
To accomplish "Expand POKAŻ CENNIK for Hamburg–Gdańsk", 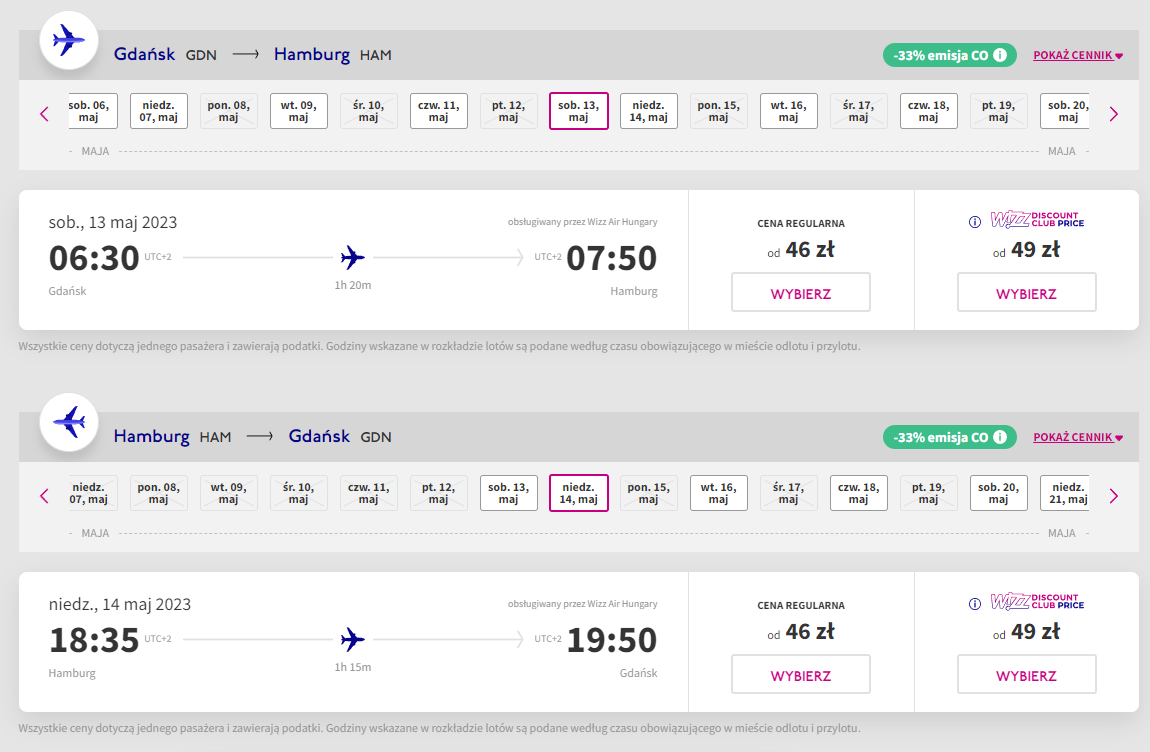I will 1078,437.
